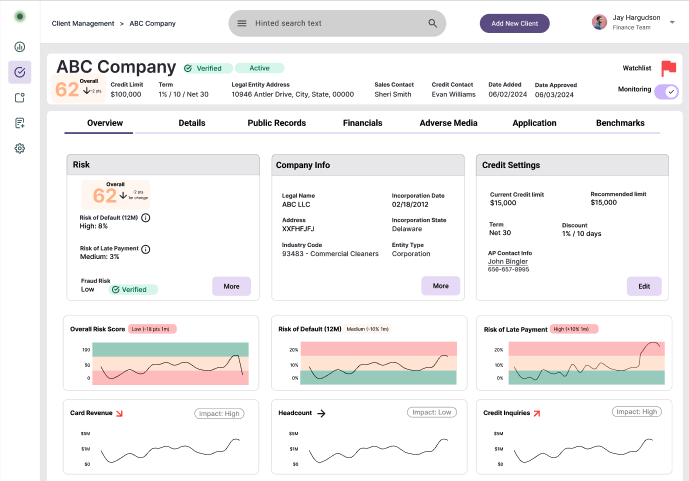Expand the Jay Hargudson user dropdown

point(672,22)
